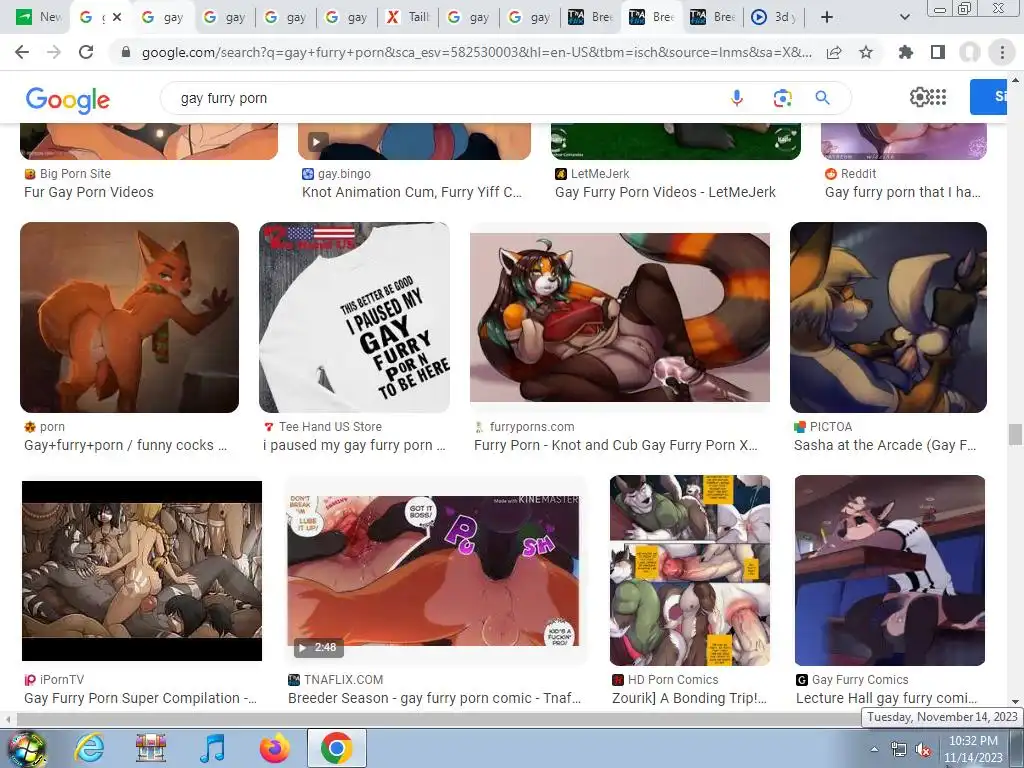This screenshot has width=1024, height=768.
Task: Open the Google apps grid
Action: pyautogui.click(x=938, y=97)
